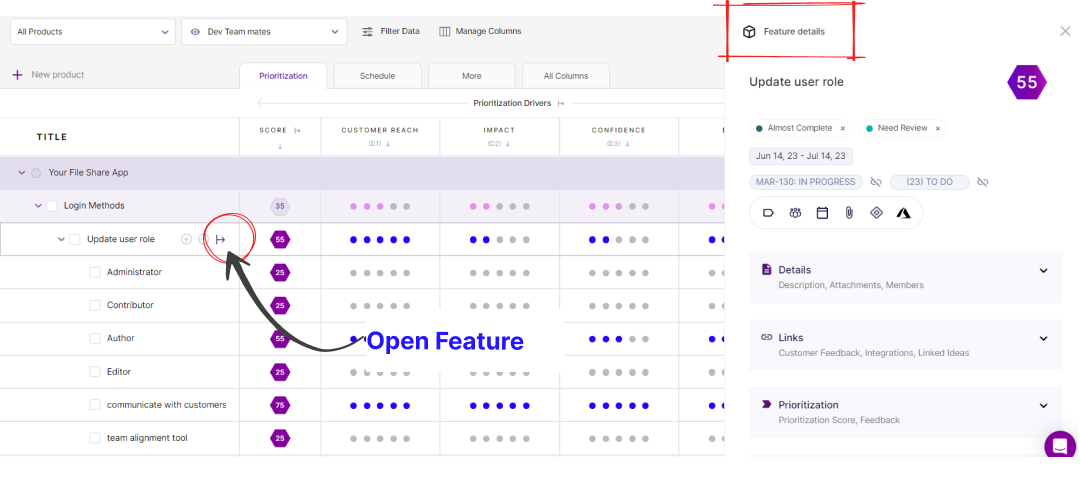Switch to the Schedule tab
This screenshot has width=1080, height=477.
[377, 76]
